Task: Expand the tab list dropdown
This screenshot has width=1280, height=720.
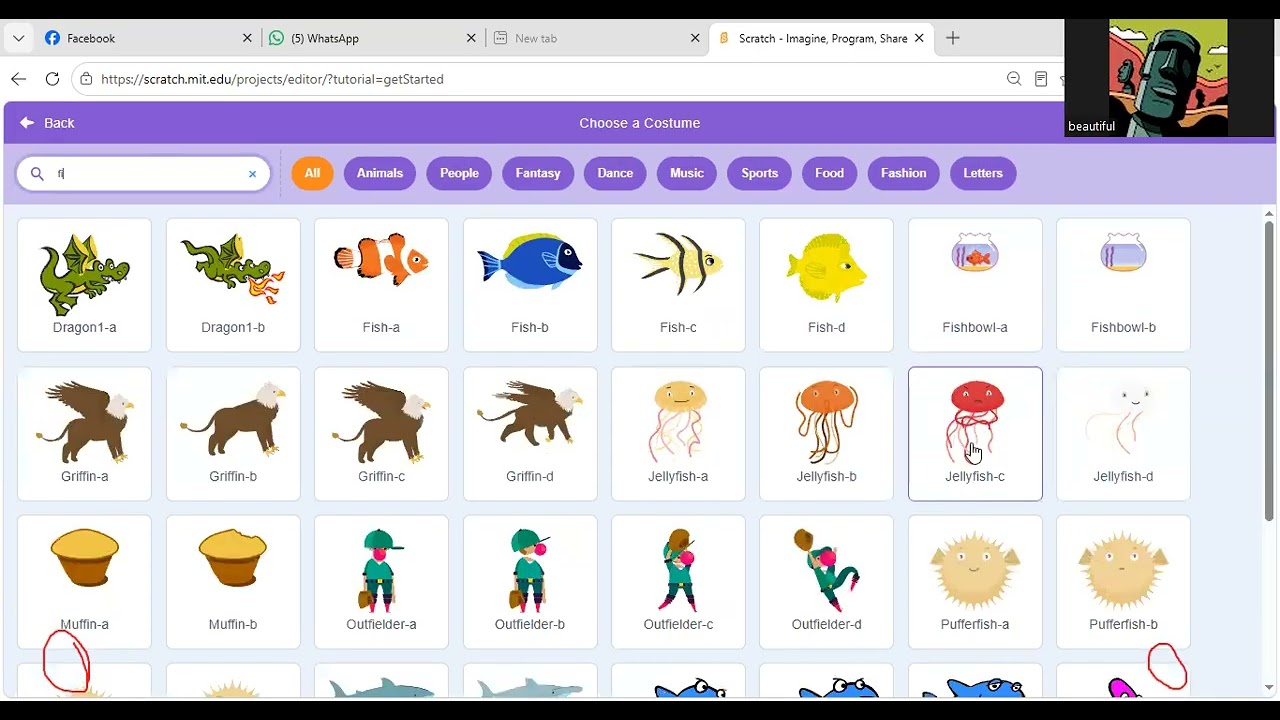Action: coord(18,38)
